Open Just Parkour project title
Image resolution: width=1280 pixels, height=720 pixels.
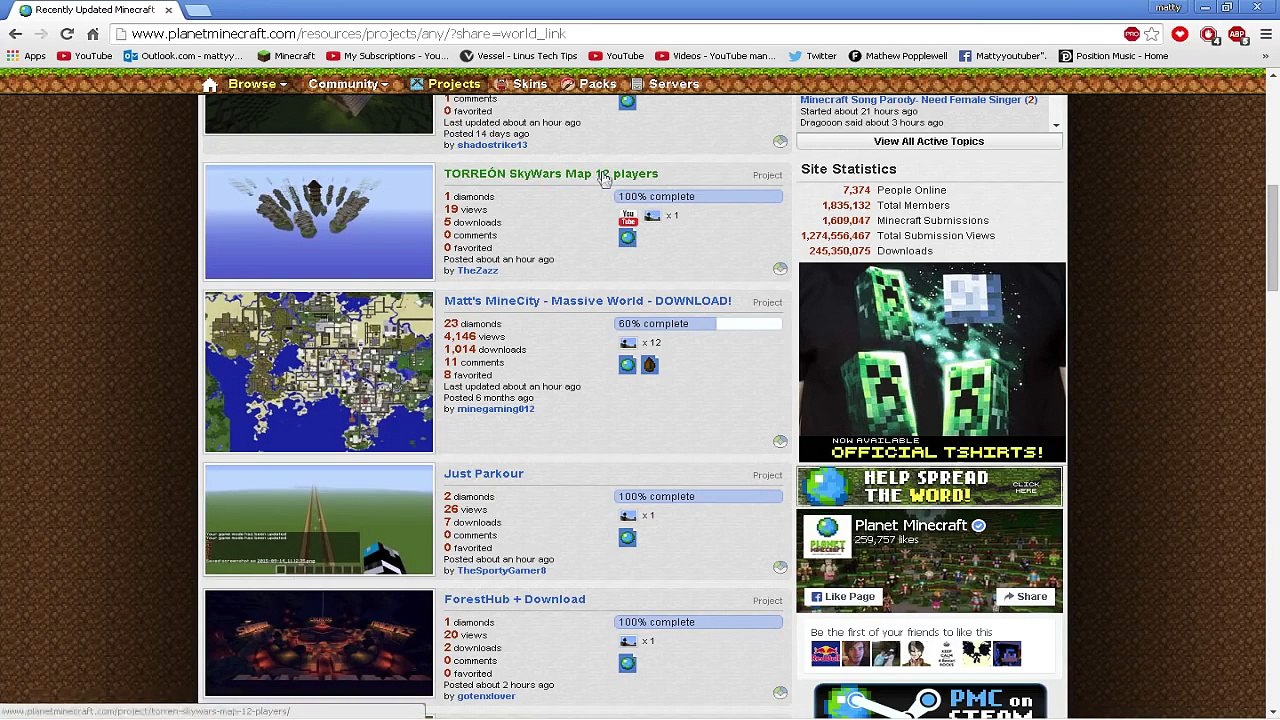tap(484, 474)
